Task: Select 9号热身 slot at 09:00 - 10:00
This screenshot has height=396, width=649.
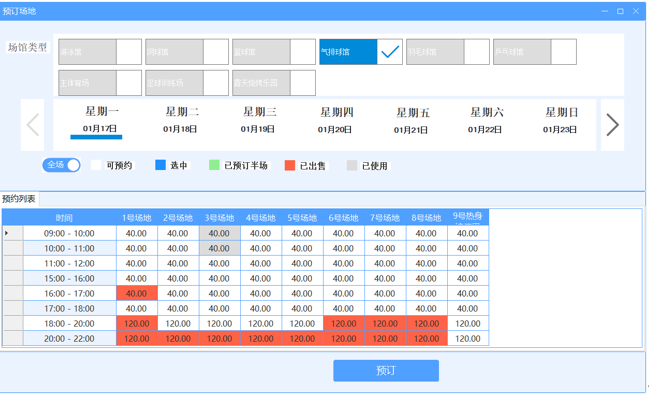Action: point(468,233)
